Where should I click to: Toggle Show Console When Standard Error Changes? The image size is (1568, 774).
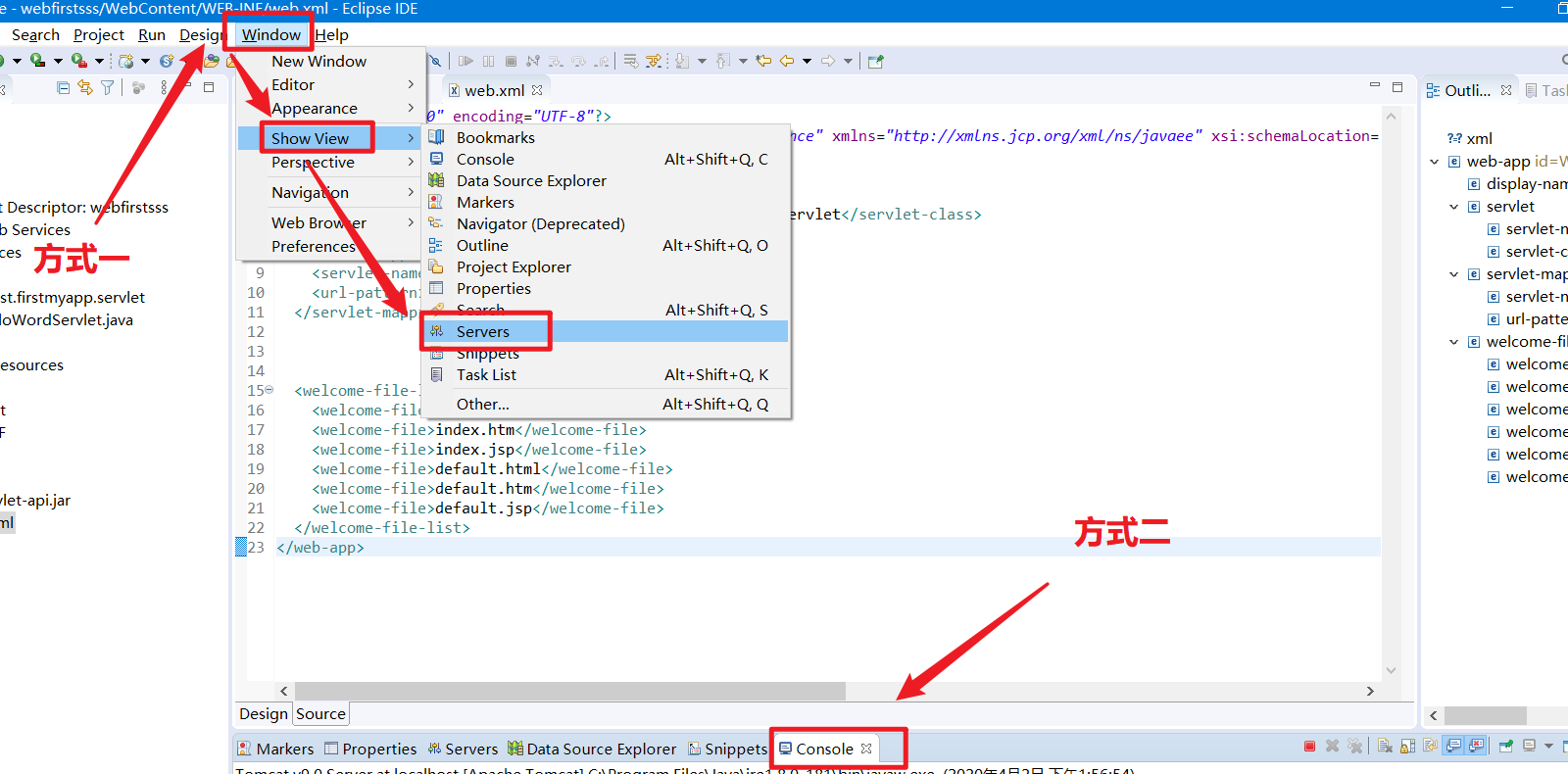pos(1476,747)
